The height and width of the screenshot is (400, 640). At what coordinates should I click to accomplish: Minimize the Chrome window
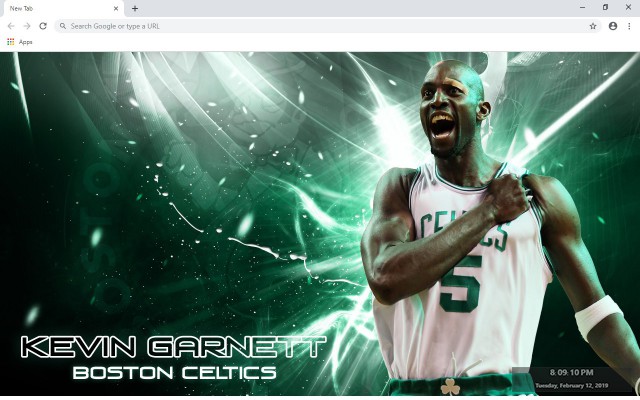[x=582, y=7]
